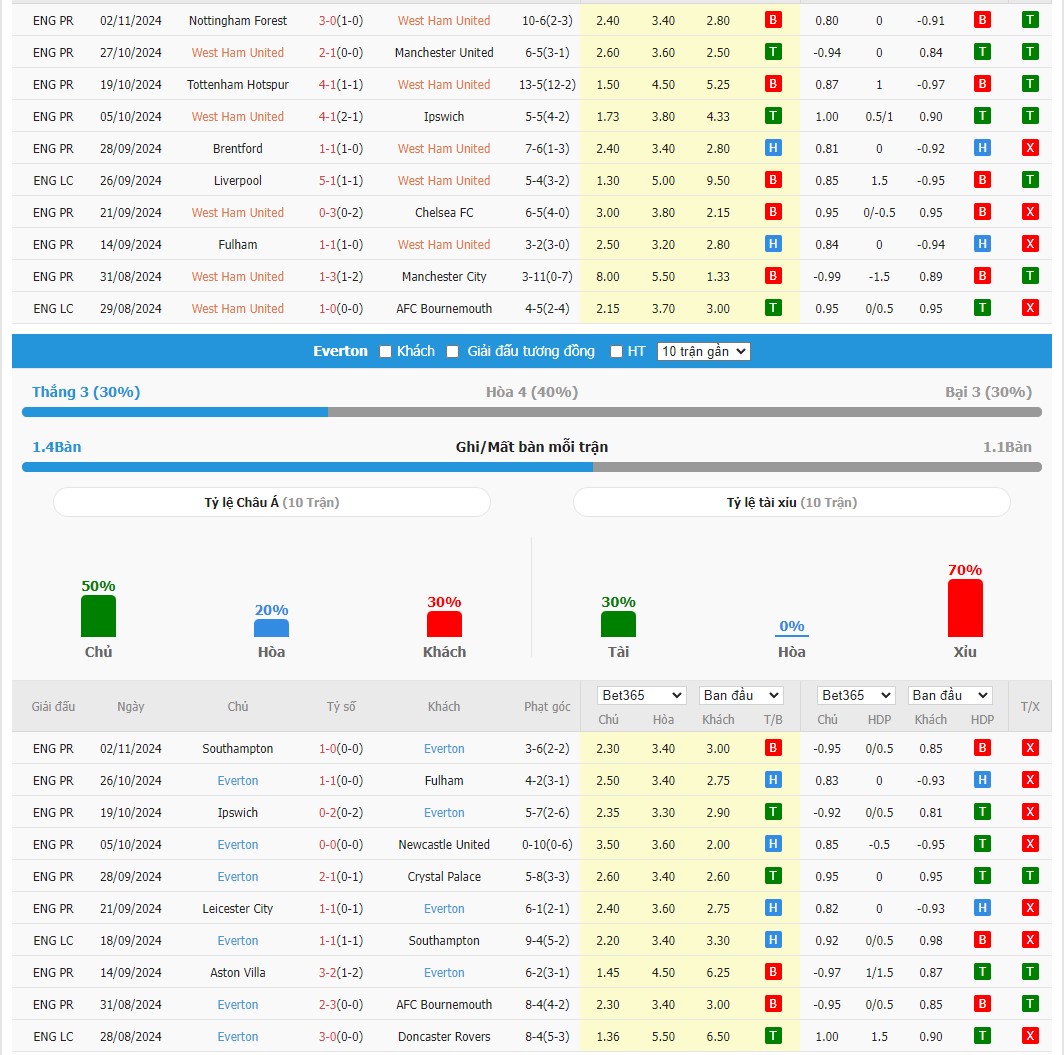This screenshot has width=1064, height=1055.
Task: Click the green T T/X badge in Everton-Bournemouth 31/08/2024 row
Action: [x=1030, y=1003]
